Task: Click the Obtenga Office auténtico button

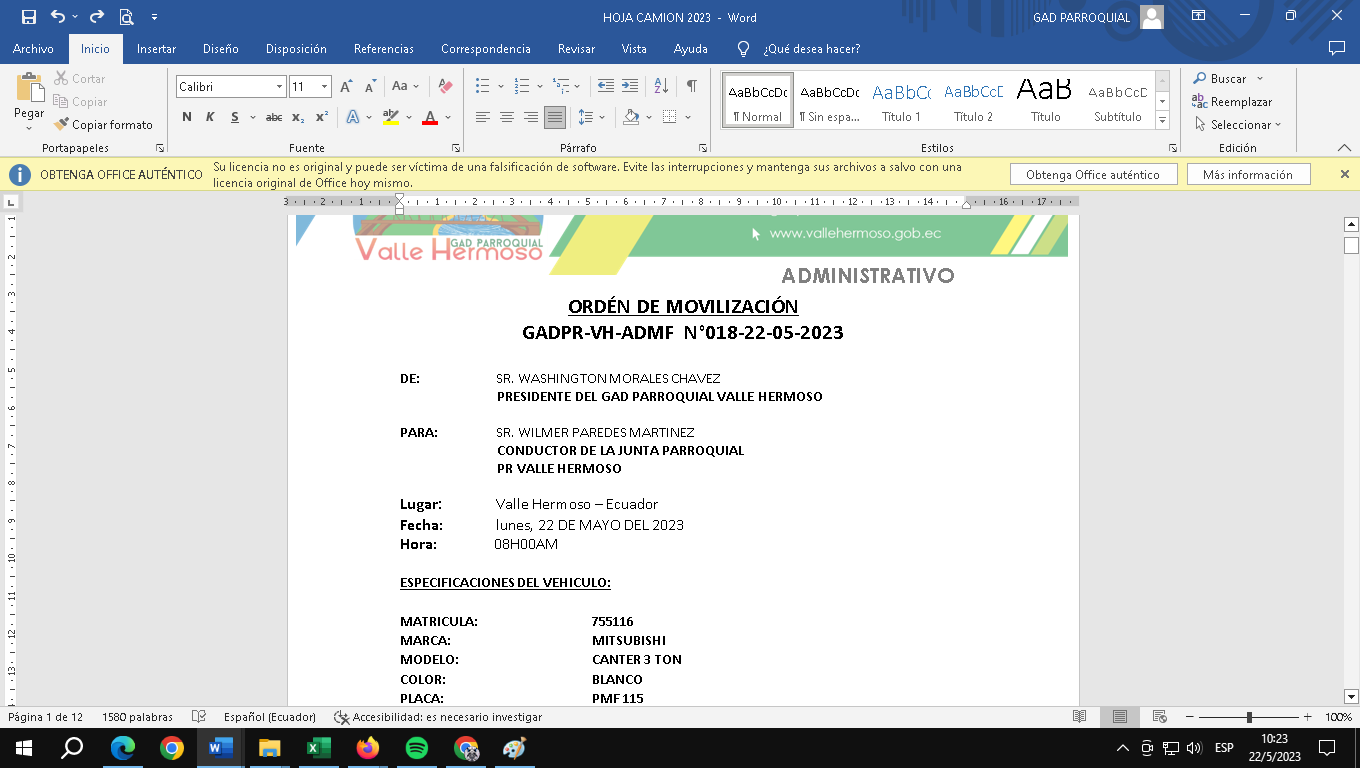Action: click(1092, 174)
